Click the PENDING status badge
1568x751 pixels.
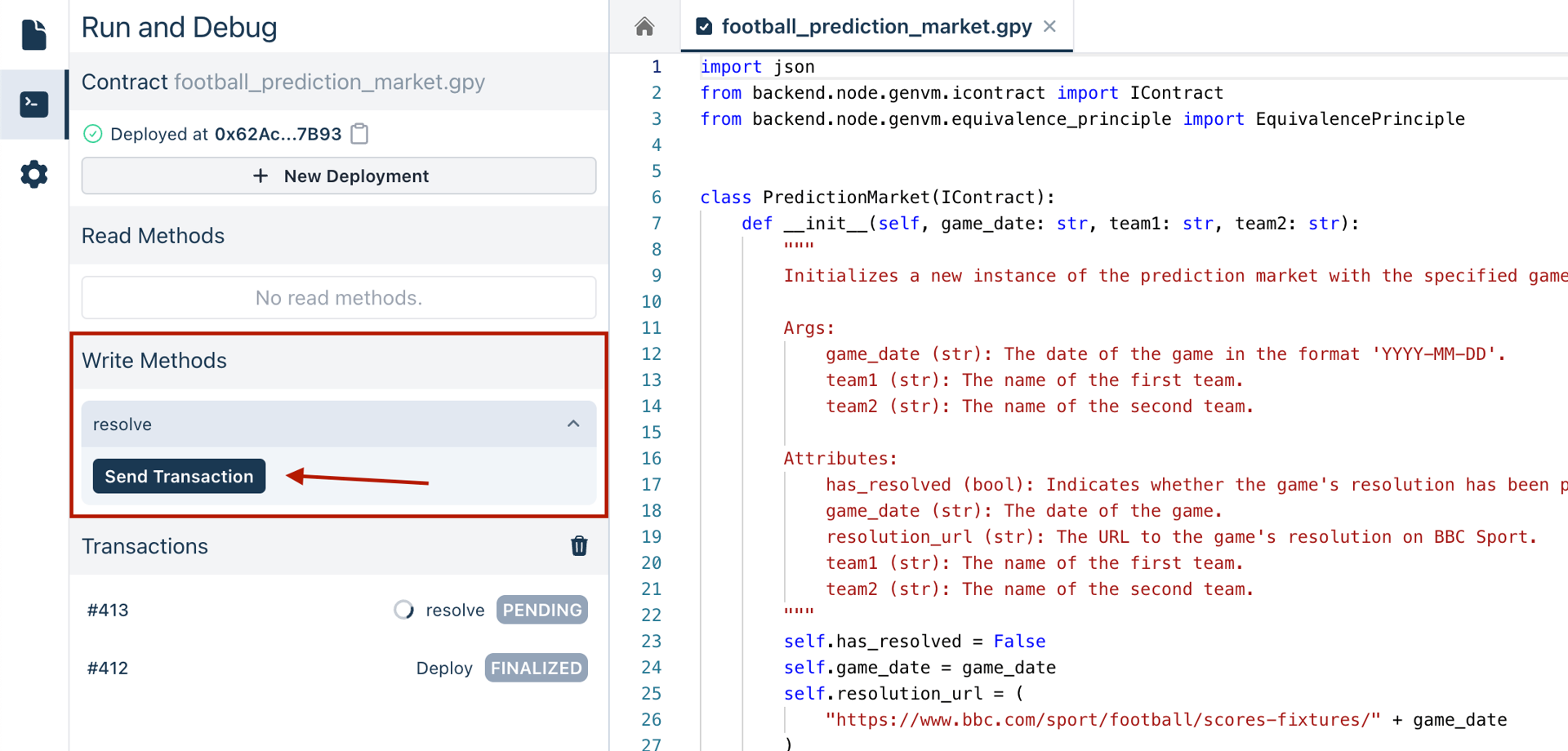(541, 610)
